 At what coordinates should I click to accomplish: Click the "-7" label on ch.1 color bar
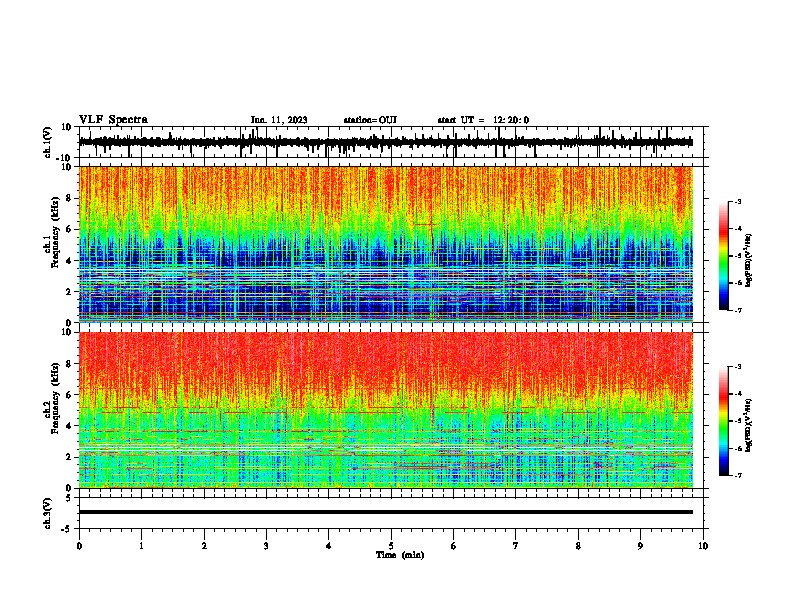click(737, 310)
